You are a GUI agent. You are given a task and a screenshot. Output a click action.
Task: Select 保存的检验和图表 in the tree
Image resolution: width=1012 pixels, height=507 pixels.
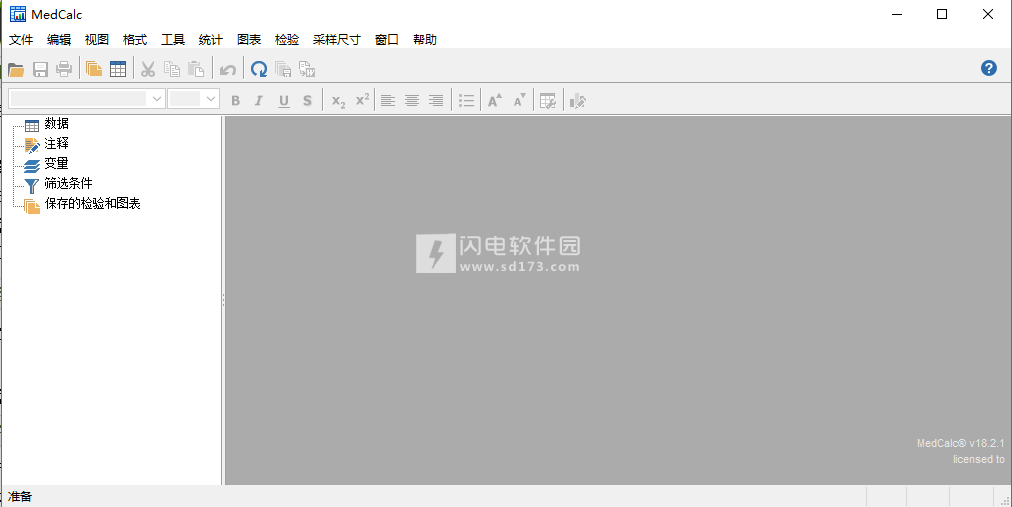(x=92, y=203)
